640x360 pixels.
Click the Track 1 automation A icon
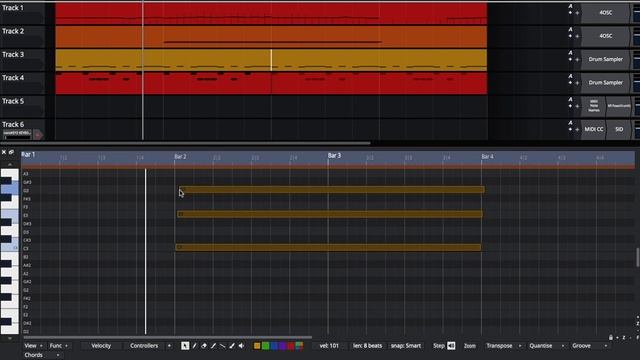pos(570,6)
